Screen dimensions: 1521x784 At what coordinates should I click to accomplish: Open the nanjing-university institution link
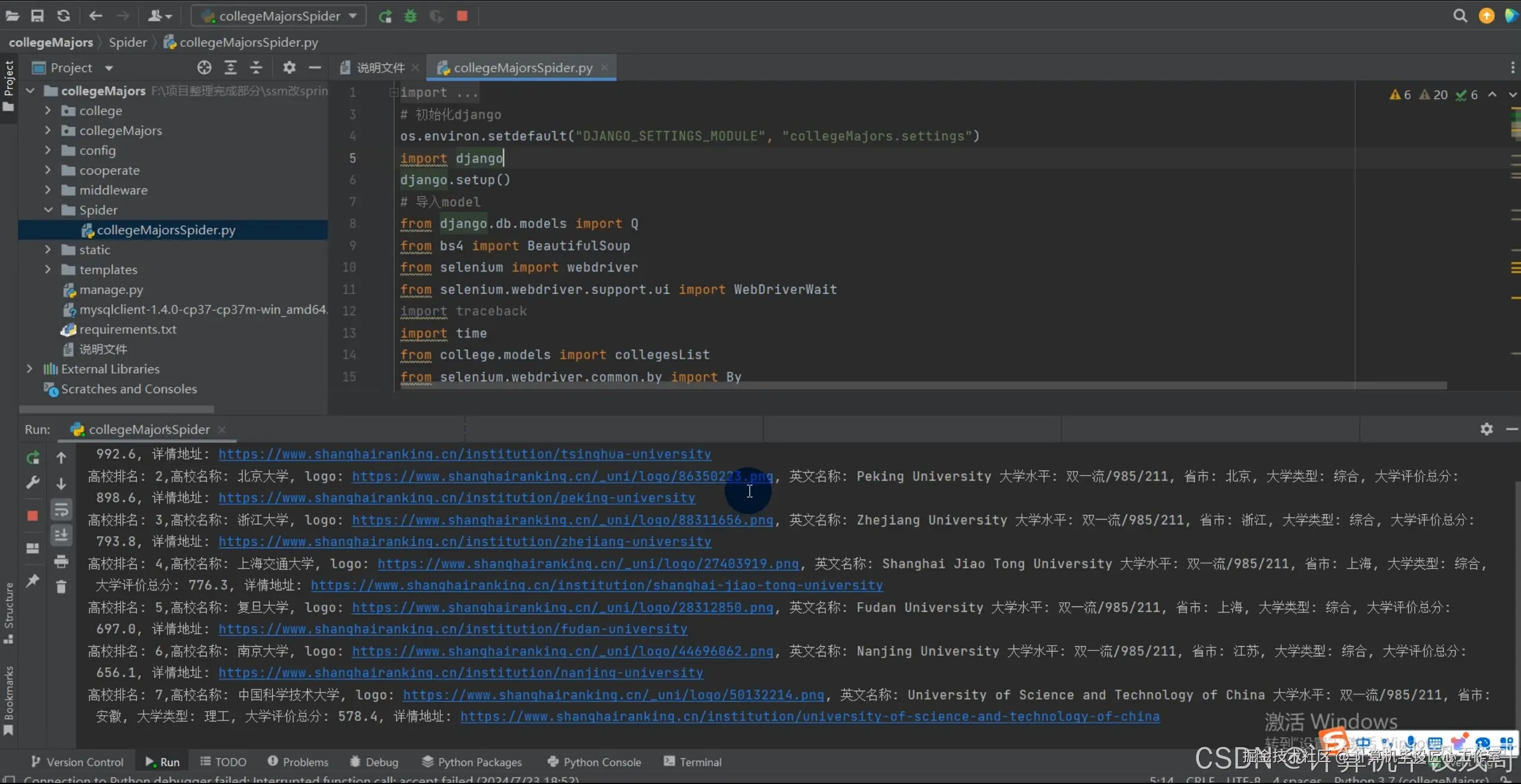(x=461, y=673)
